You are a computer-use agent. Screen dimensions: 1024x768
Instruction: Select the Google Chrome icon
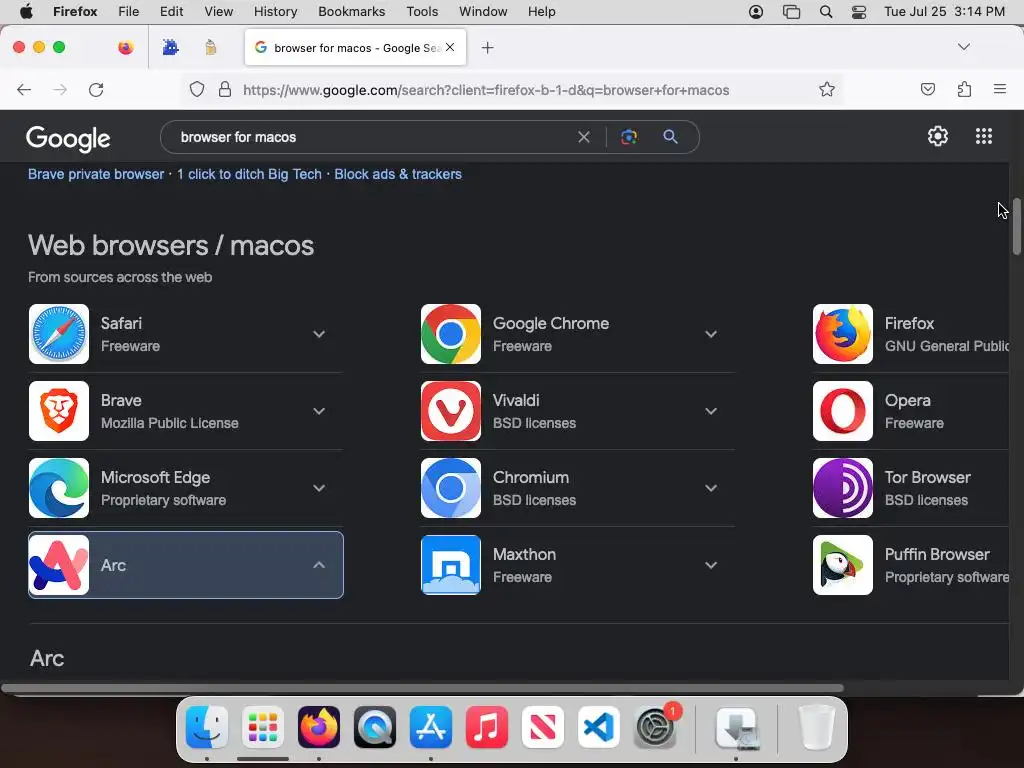(x=451, y=334)
